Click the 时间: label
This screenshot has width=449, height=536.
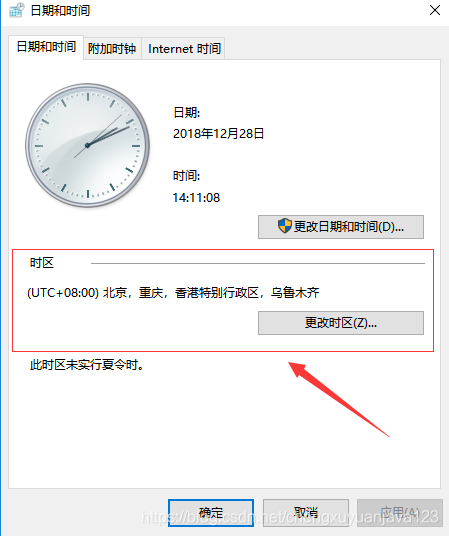[186, 176]
